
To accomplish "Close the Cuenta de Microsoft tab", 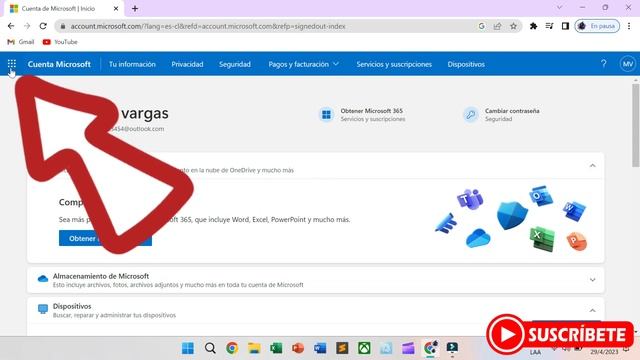I will point(116,8).
